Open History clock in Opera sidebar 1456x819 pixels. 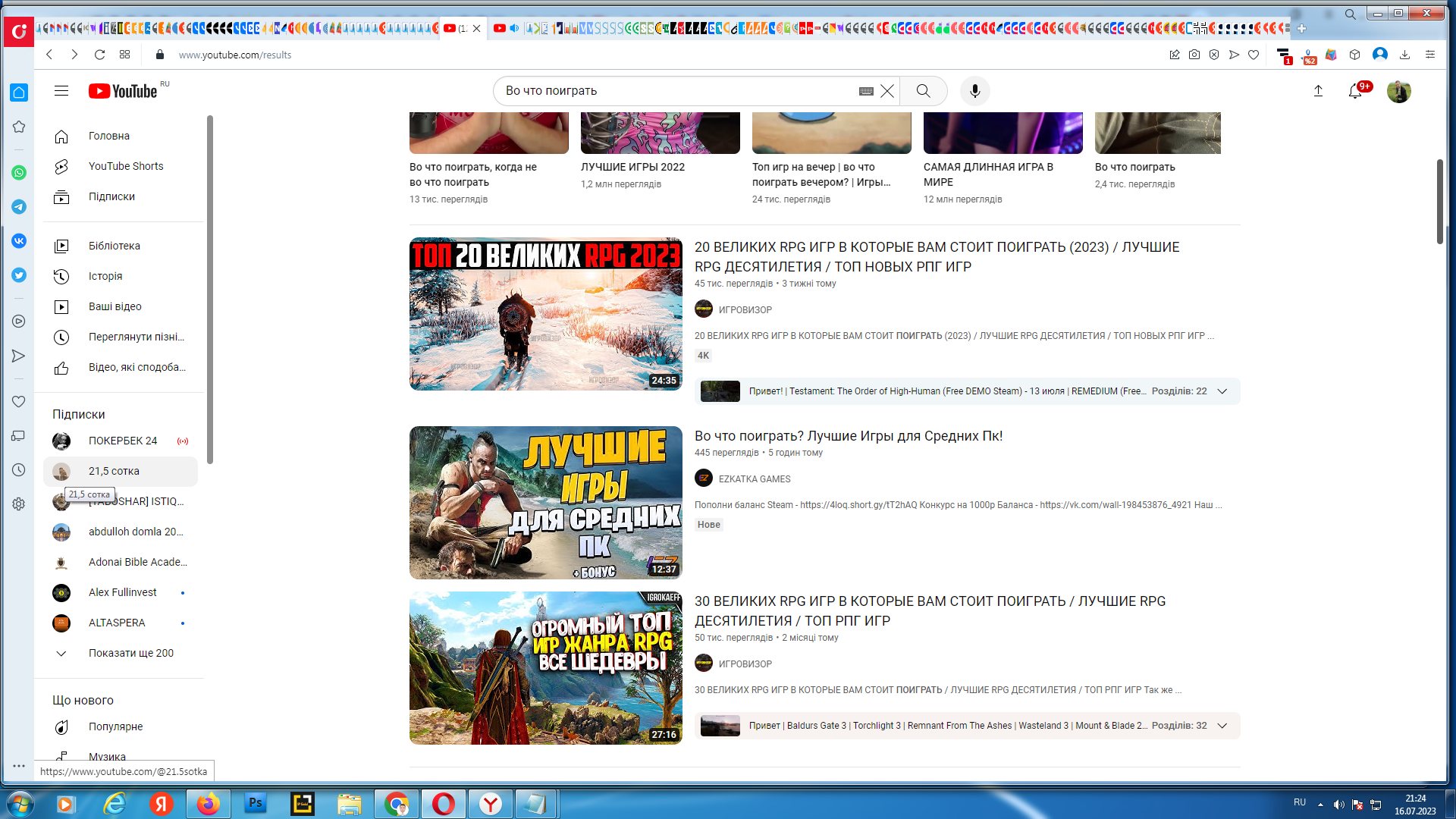point(19,470)
